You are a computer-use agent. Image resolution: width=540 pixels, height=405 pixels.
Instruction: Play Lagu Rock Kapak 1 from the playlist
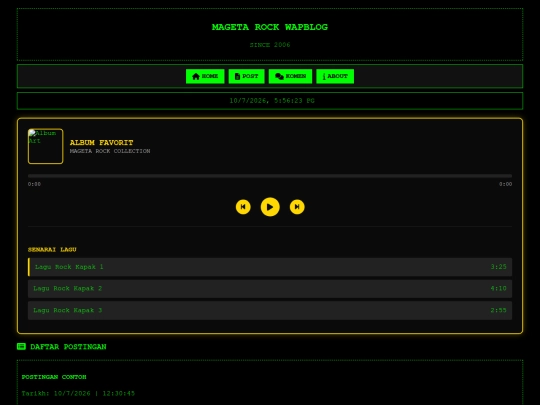click(270, 267)
